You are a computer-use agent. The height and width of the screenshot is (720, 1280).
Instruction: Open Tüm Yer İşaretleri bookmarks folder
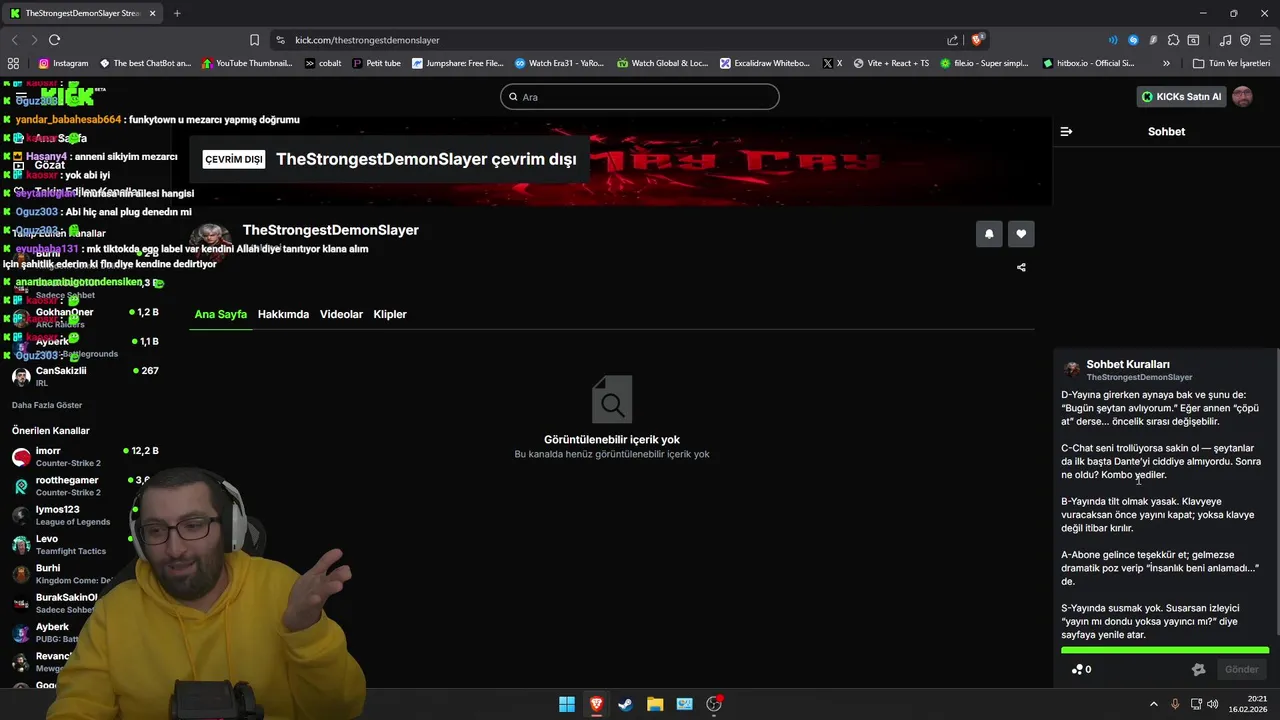click(1231, 63)
